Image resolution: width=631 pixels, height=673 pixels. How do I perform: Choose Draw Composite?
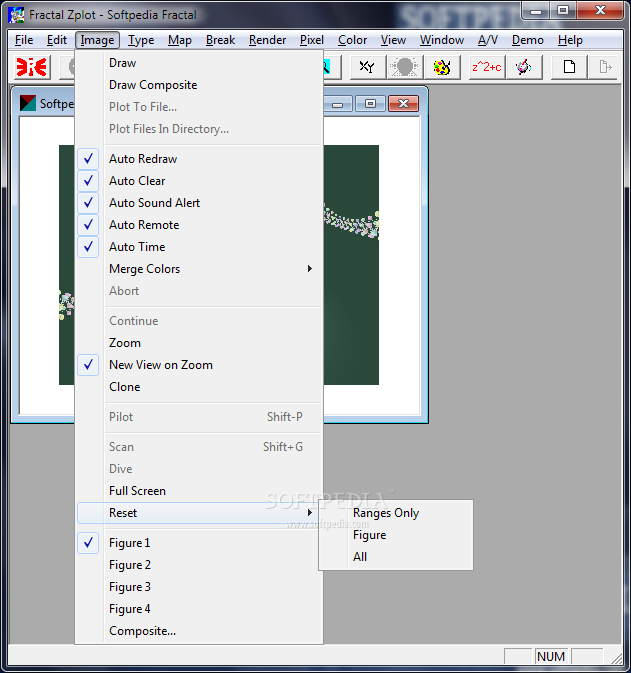(200, 85)
